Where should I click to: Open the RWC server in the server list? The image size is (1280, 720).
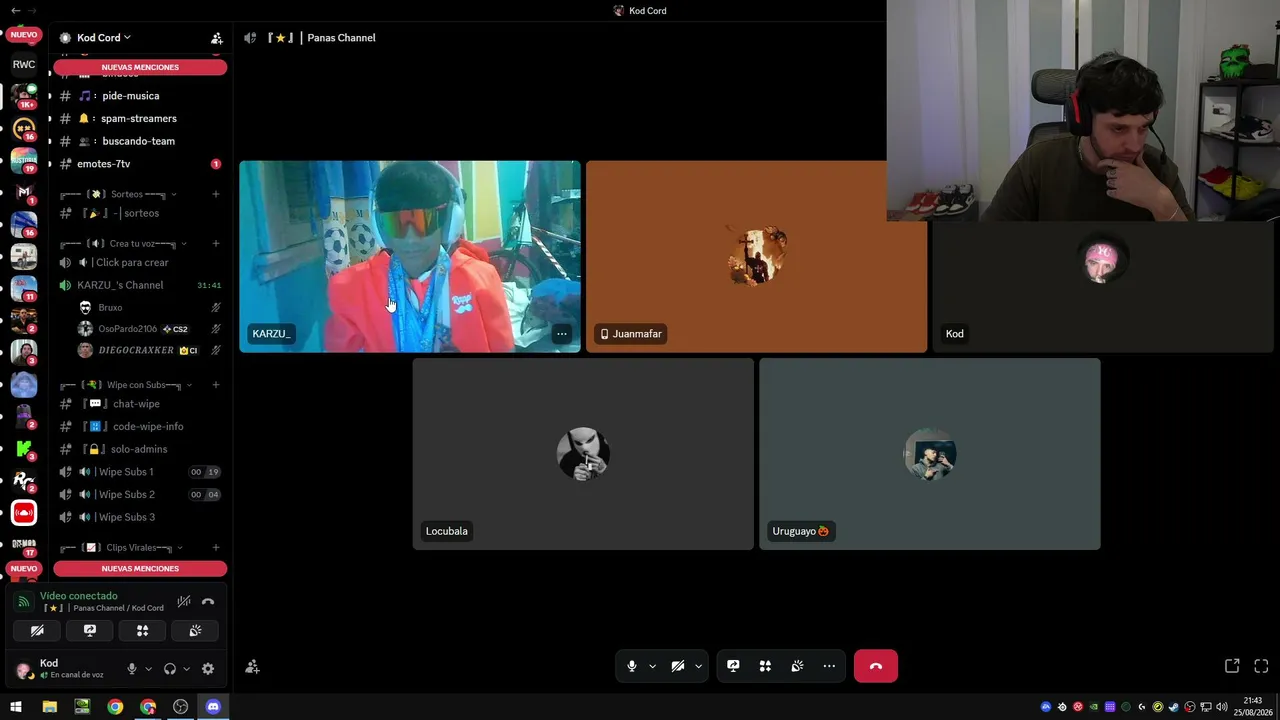coord(24,64)
